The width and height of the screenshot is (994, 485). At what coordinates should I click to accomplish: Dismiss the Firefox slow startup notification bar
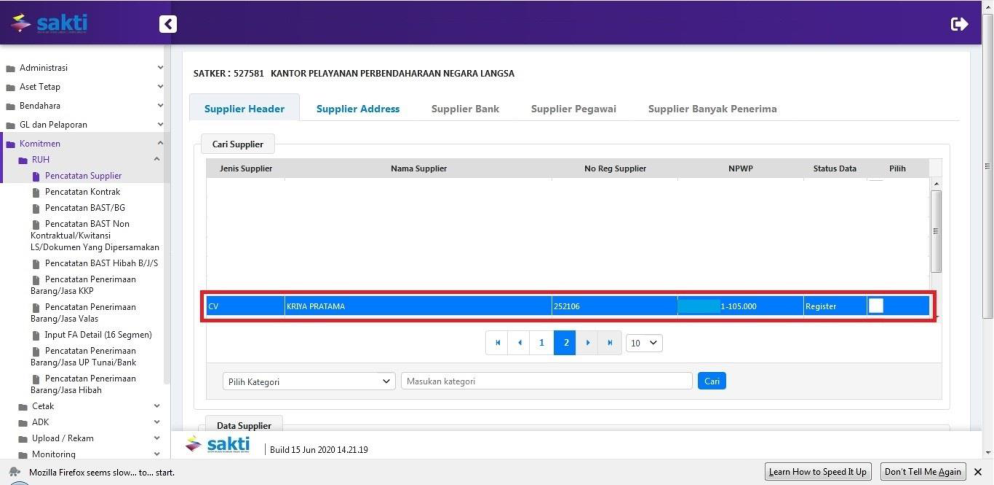pyautogui.click(x=978, y=472)
